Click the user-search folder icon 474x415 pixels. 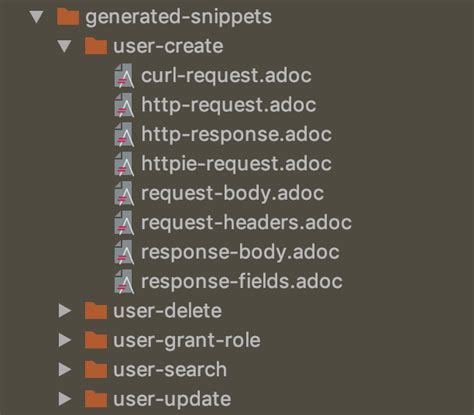tap(96, 370)
